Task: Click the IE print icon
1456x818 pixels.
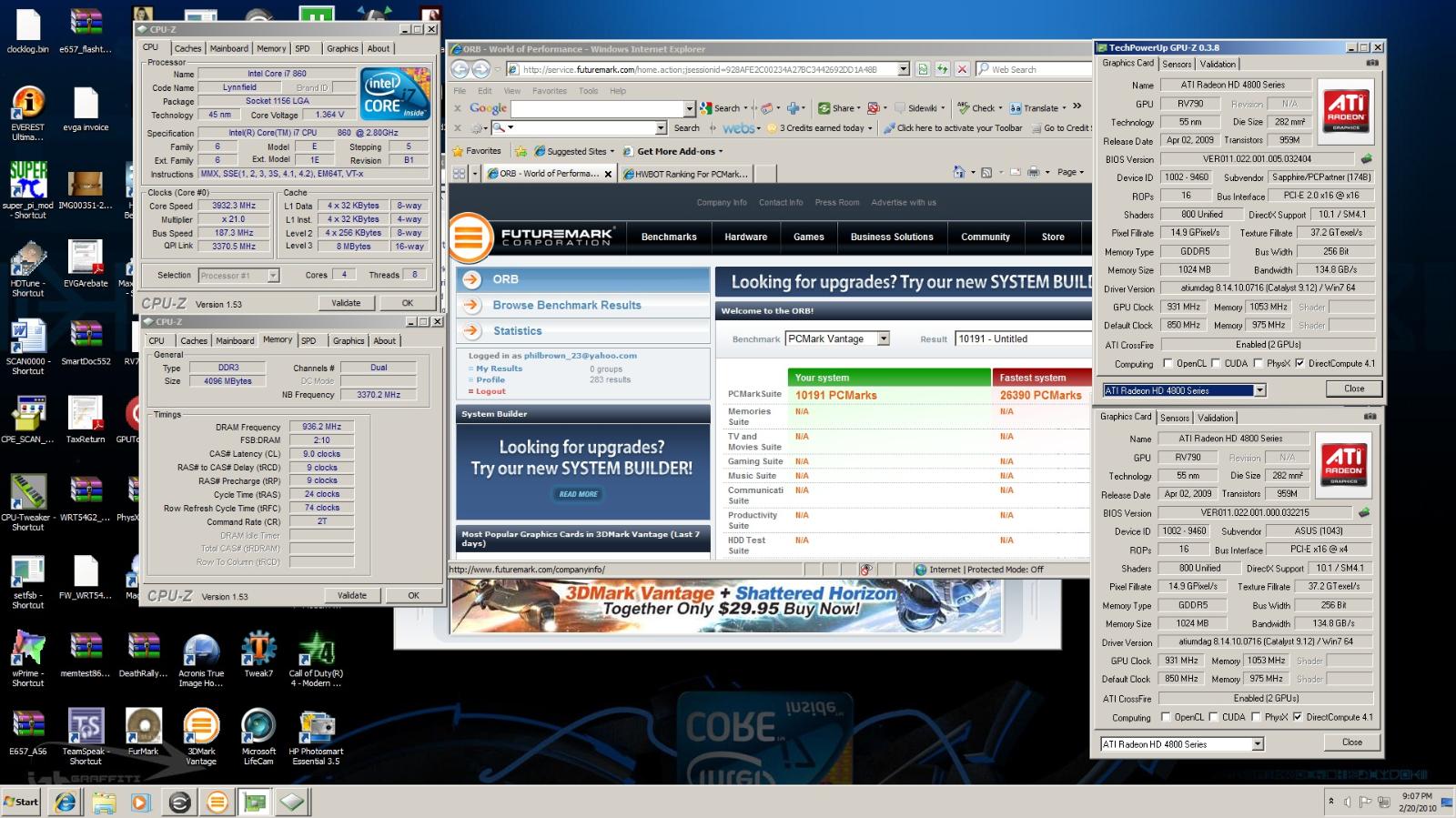Action: point(1033,172)
